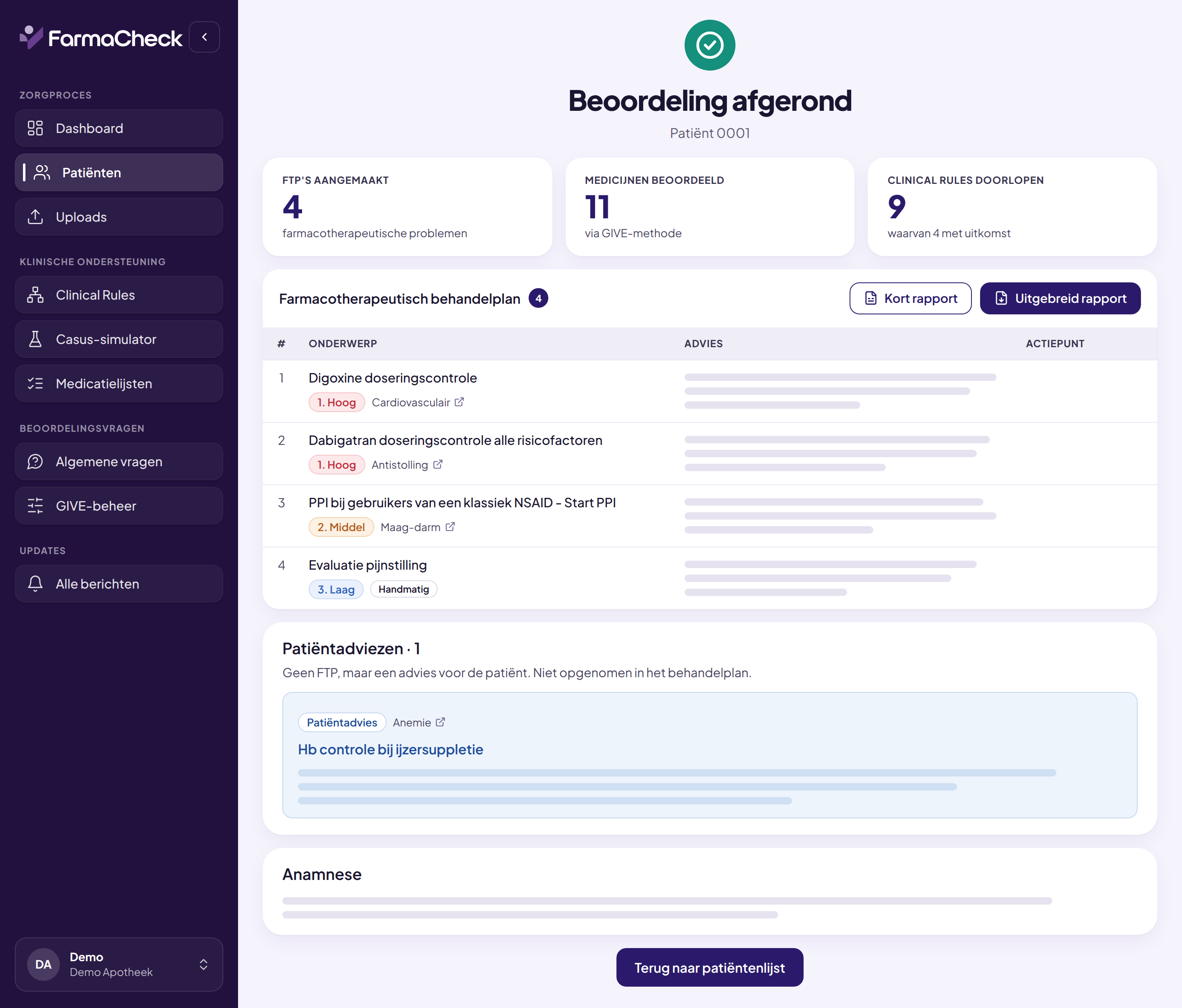1182x1008 pixels.
Task: Return via Terug naar patiëntenlijst button
Action: [710, 967]
